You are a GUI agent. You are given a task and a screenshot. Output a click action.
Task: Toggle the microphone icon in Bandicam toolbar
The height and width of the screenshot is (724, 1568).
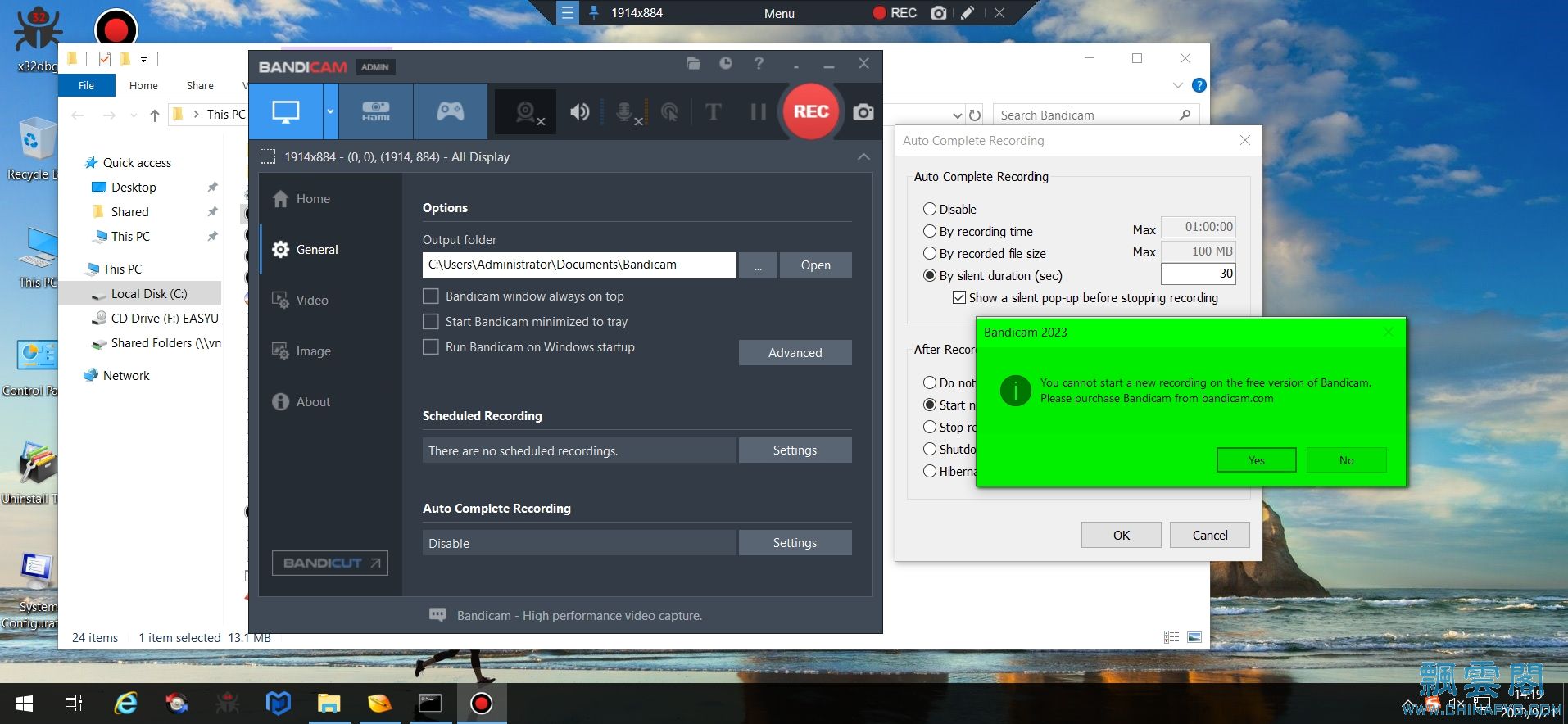click(x=626, y=112)
